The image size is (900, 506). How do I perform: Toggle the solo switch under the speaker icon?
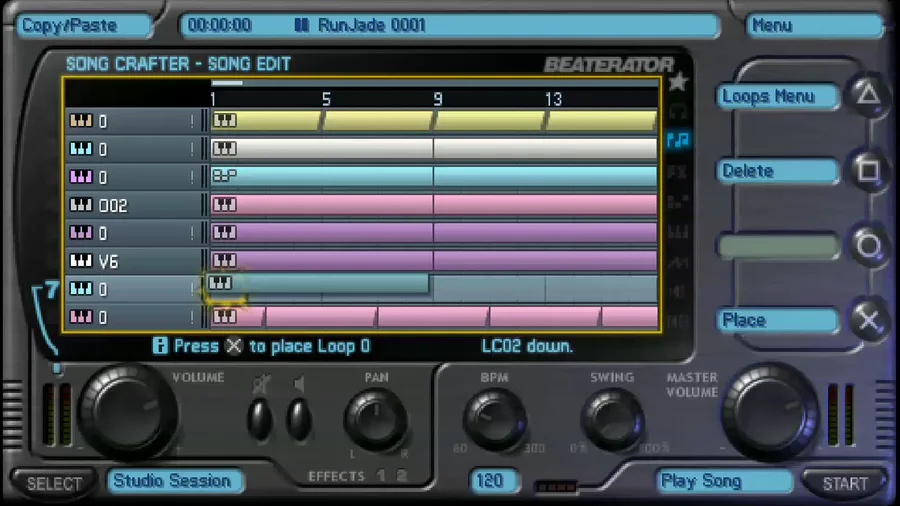click(x=299, y=419)
